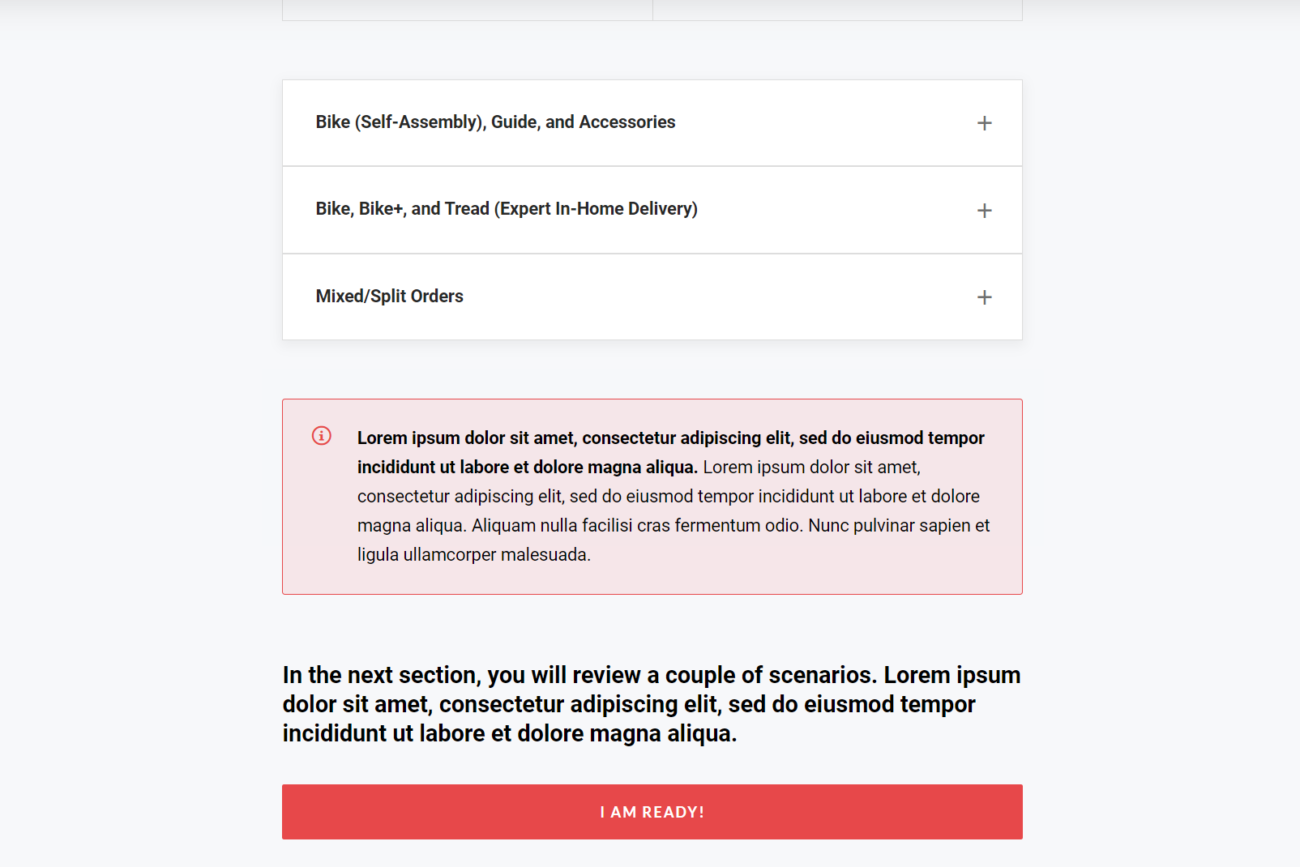Expand Bike (Self-Assembly), Guide, and Accessories section

click(x=495, y=122)
